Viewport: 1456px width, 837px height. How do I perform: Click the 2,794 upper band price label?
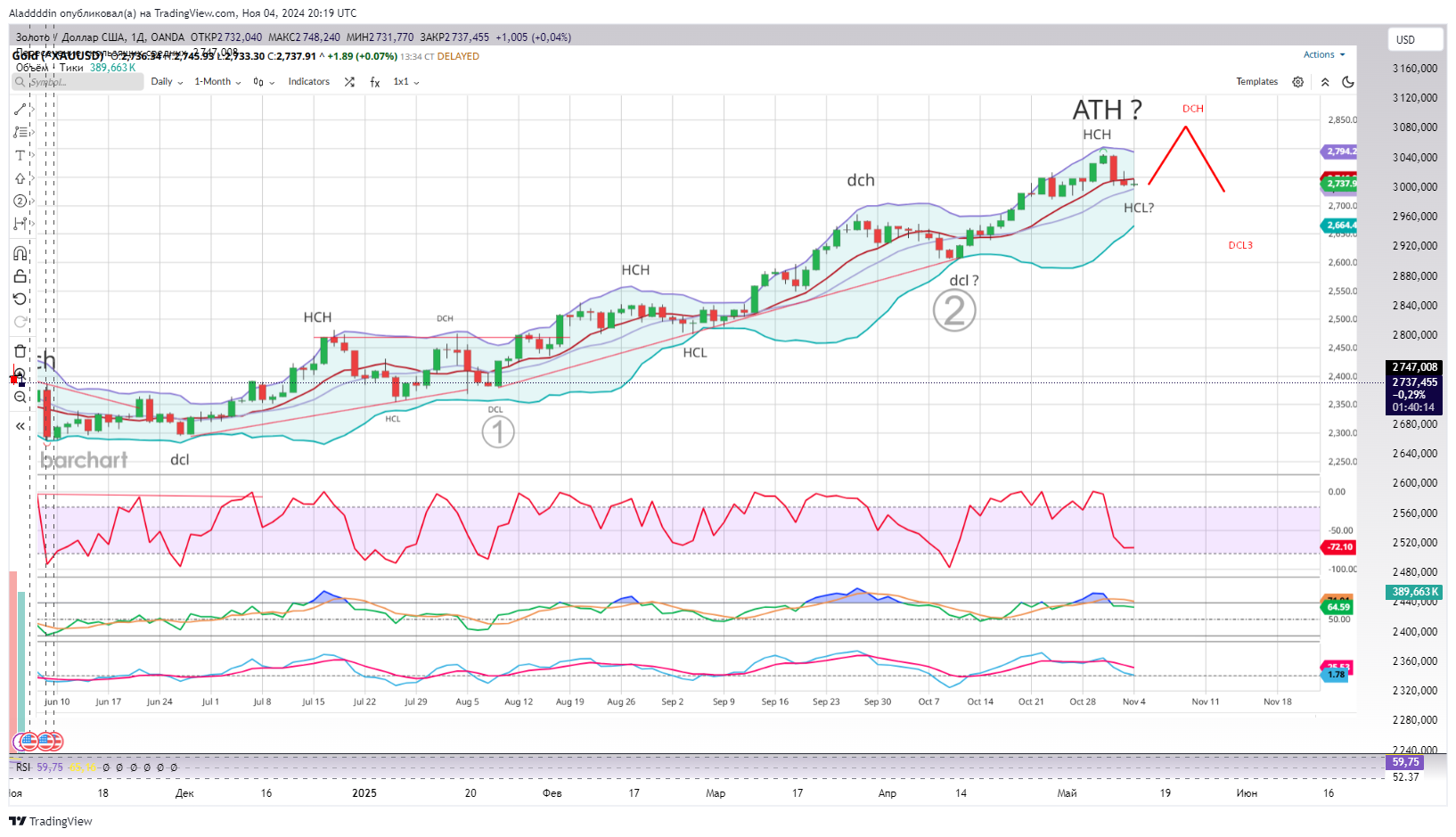point(1339,152)
